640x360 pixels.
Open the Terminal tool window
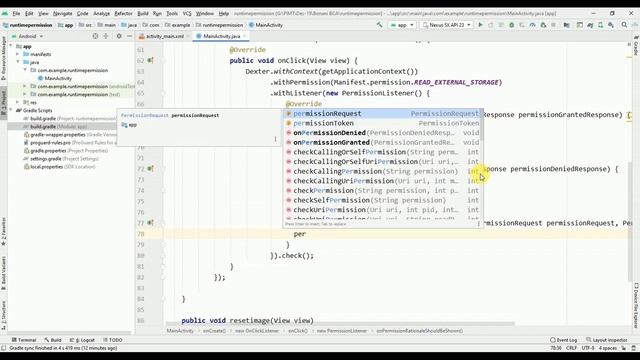(24, 340)
